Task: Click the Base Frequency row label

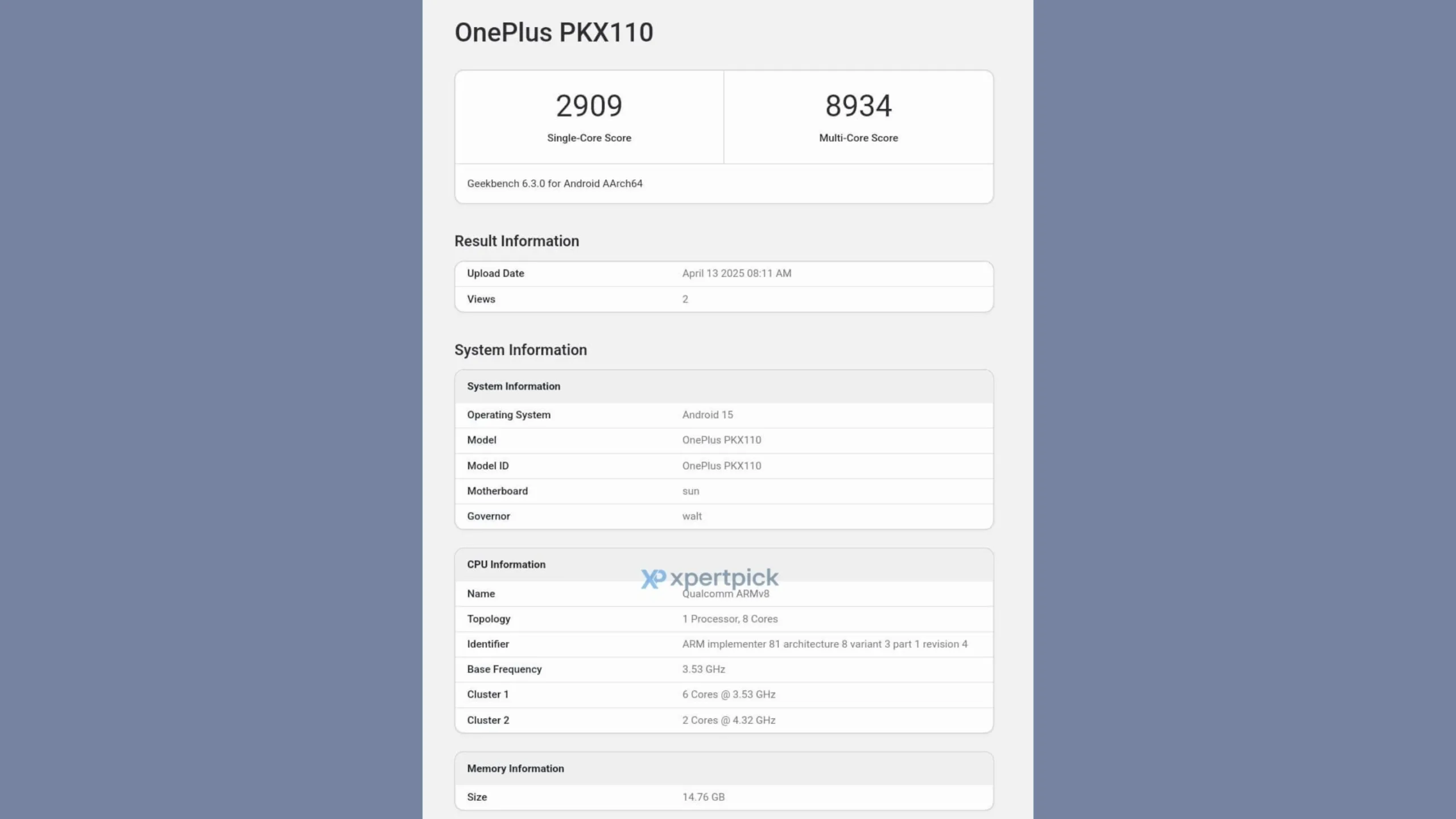Action: coord(504,669)
